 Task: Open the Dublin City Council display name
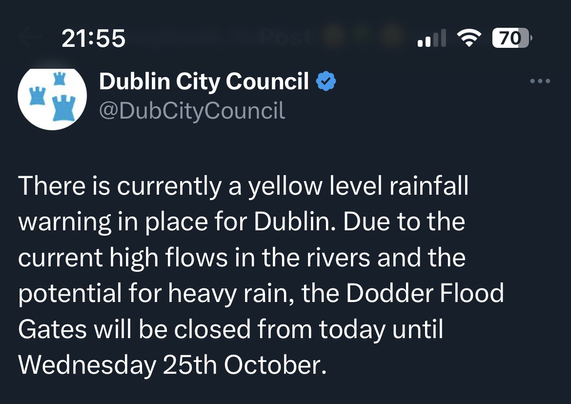(204, 81)
